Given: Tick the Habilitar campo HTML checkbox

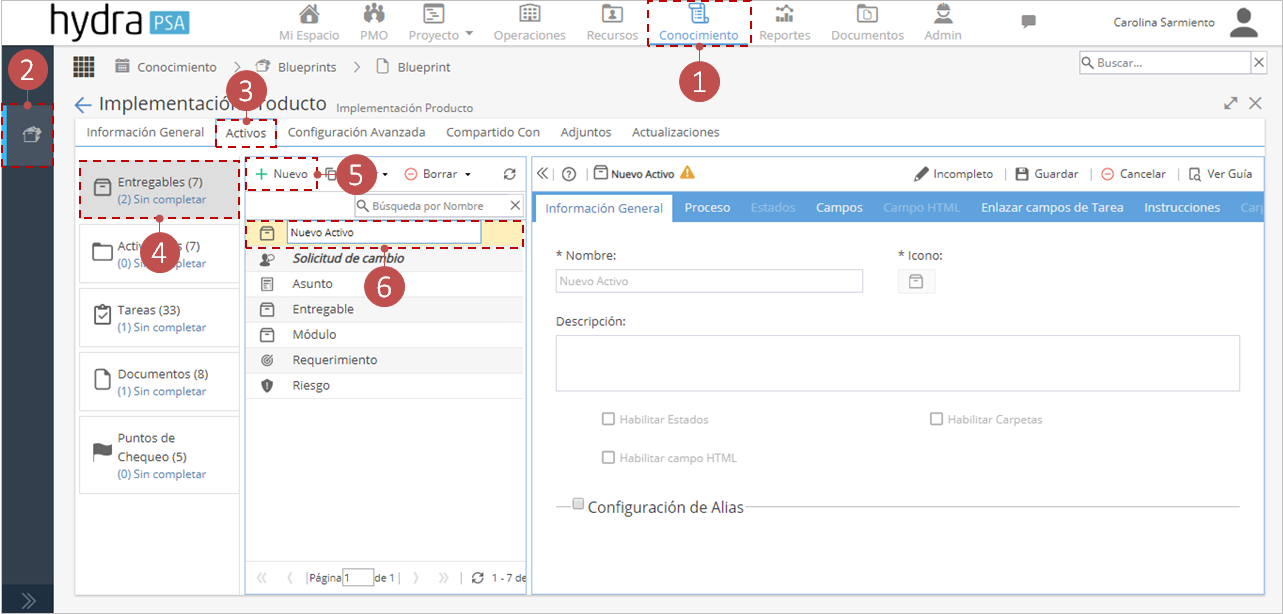Looking at the screenshot, I should click(x=608, y=458).
